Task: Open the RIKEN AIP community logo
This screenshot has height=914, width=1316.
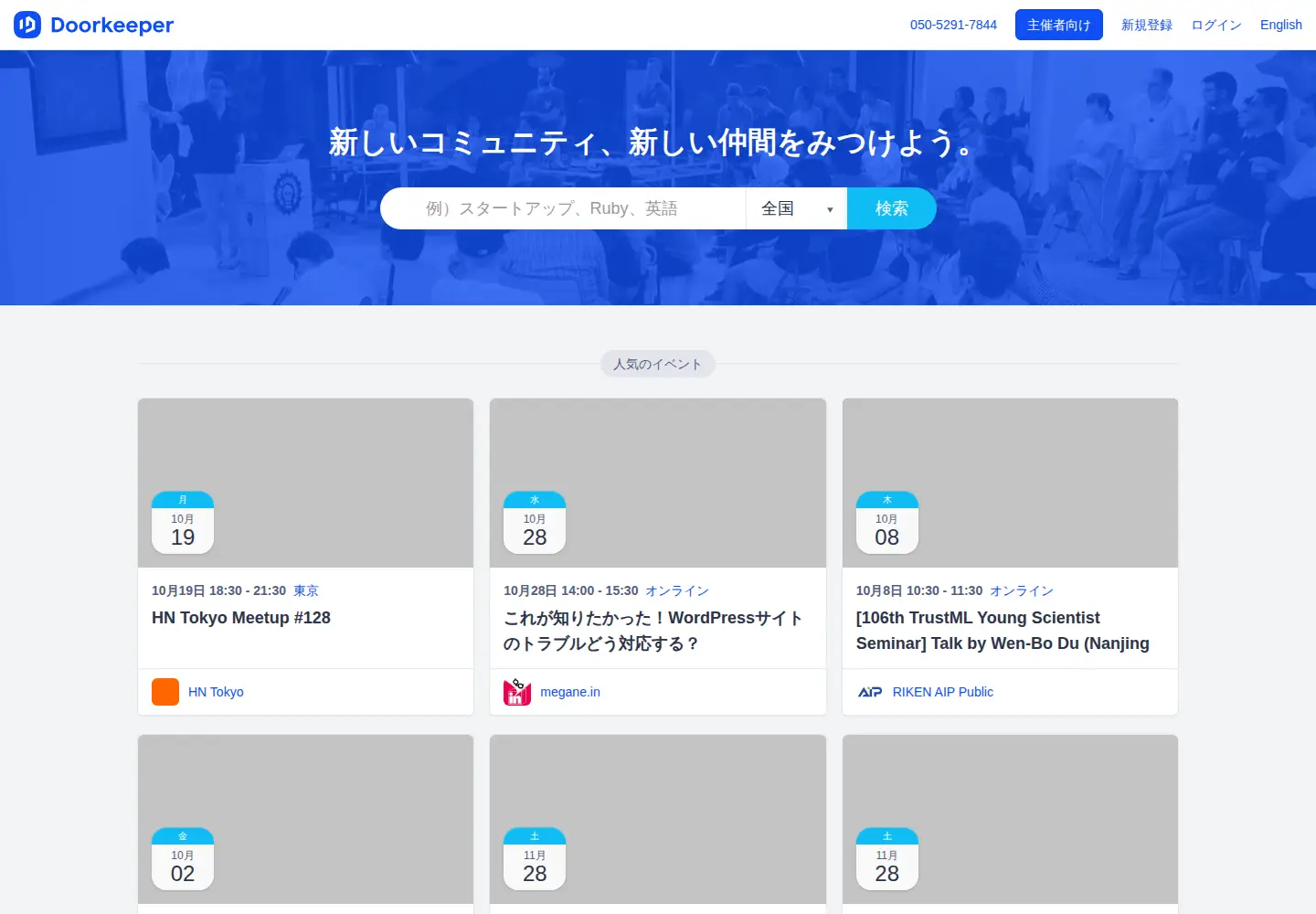Action: 870,692
